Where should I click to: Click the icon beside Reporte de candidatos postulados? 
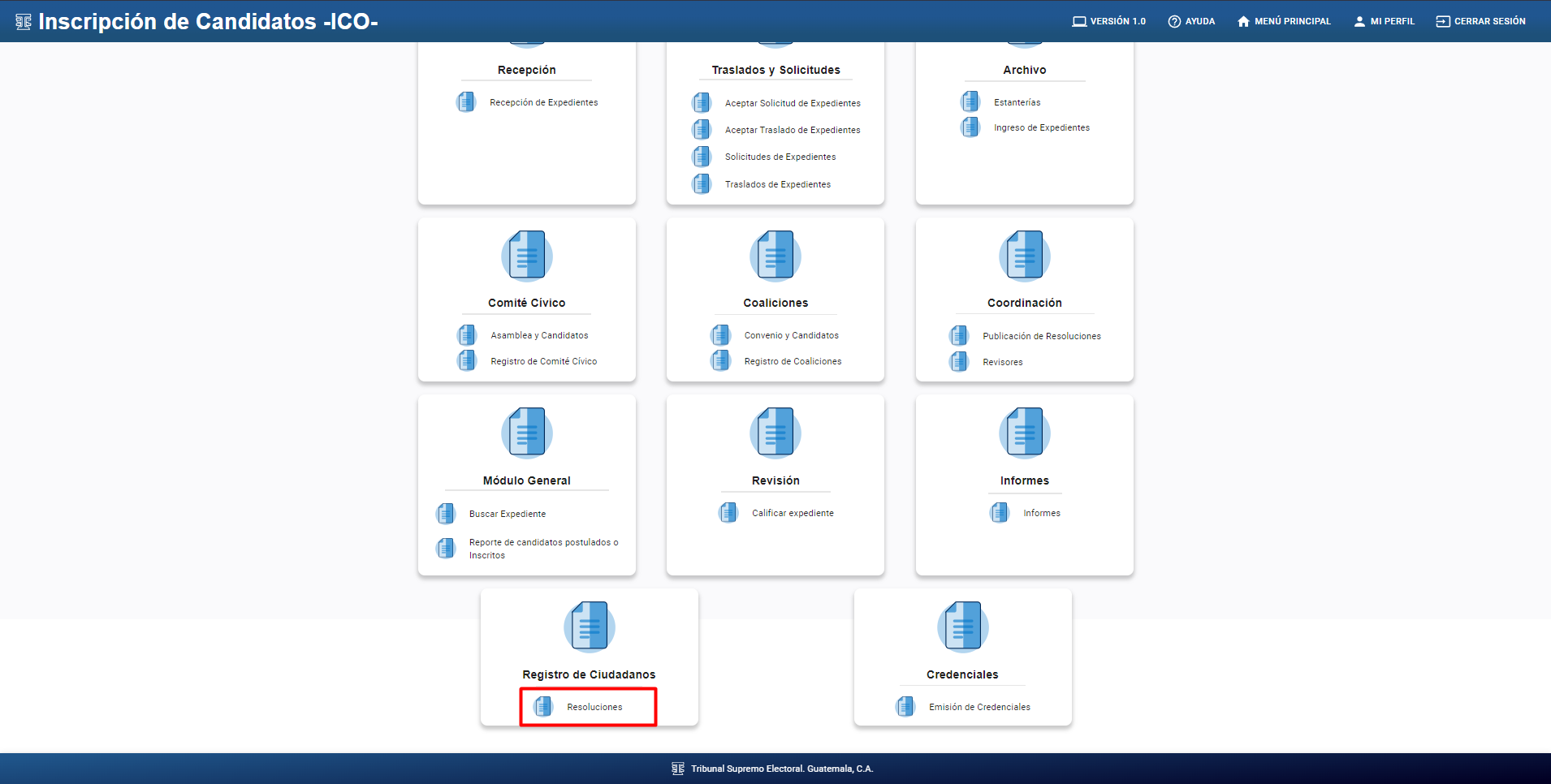click(446, 549)
